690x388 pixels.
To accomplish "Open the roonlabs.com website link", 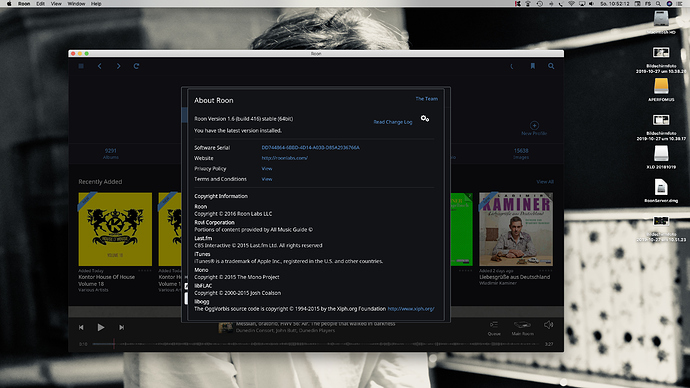I will (285, 158).
